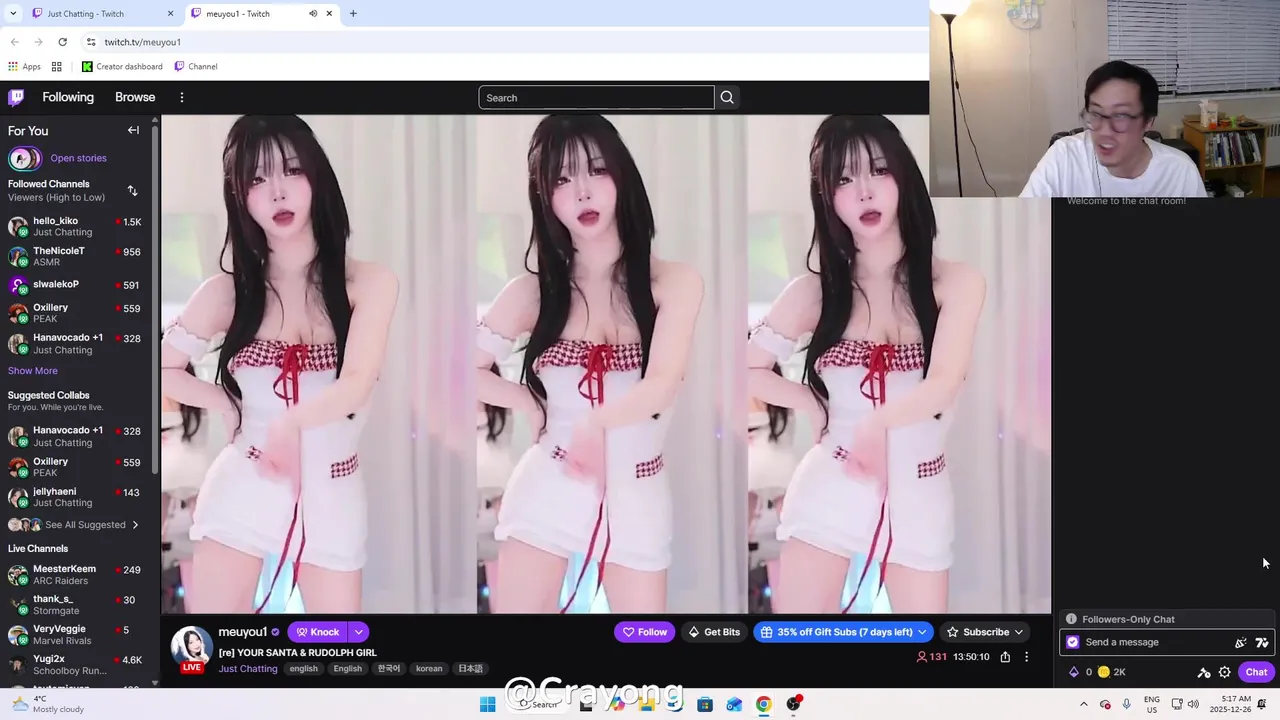Expand the Knock button dropdown arrow

click(358, 632)
